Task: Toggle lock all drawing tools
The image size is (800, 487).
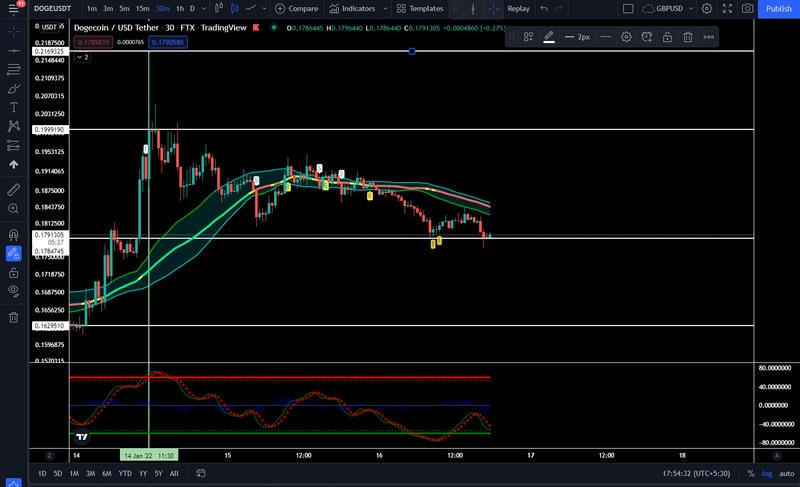Action: [x=14, y=273]
